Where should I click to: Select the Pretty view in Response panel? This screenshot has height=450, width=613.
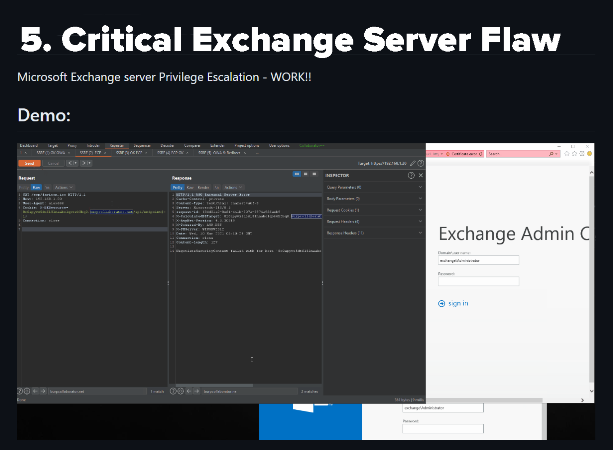click(x=178, y=186)
